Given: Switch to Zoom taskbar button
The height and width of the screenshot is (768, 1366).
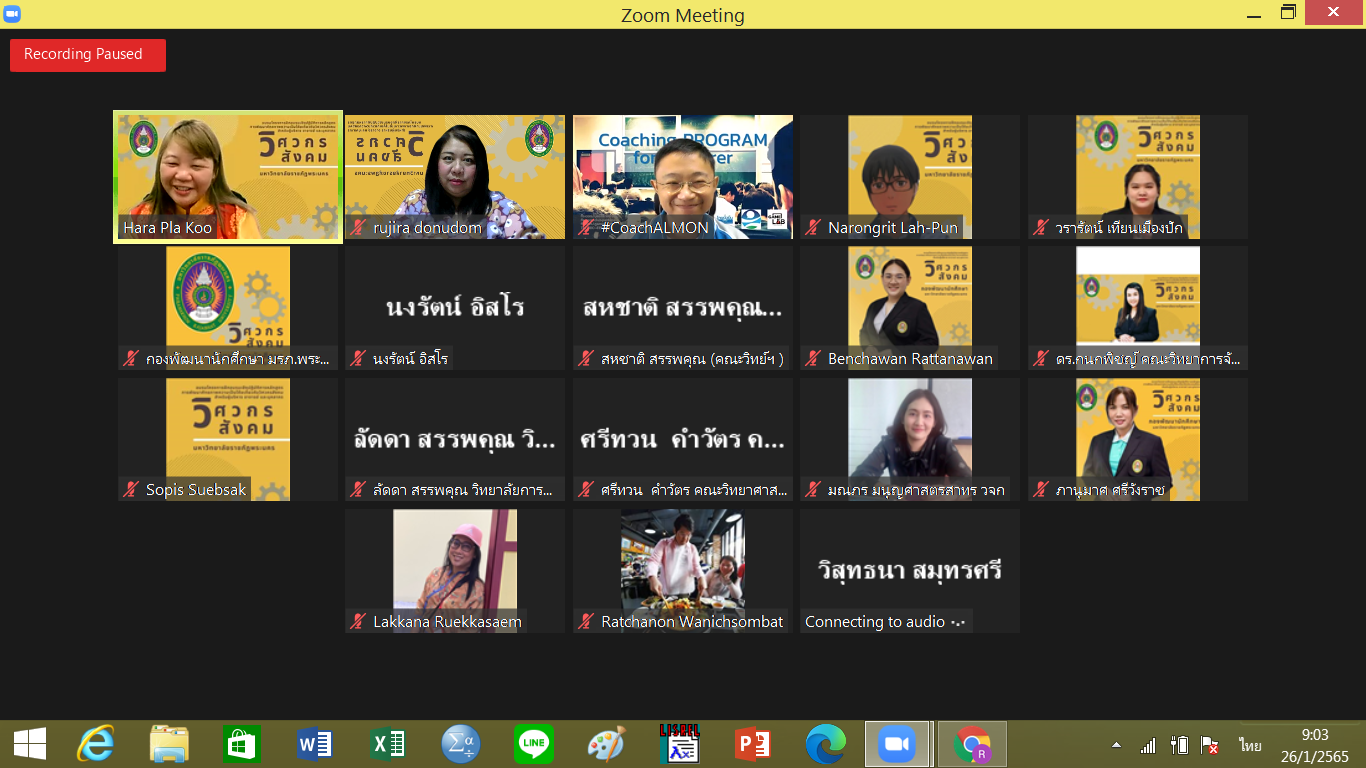Looking at the screenshot, I should click(x=897, y=744).
